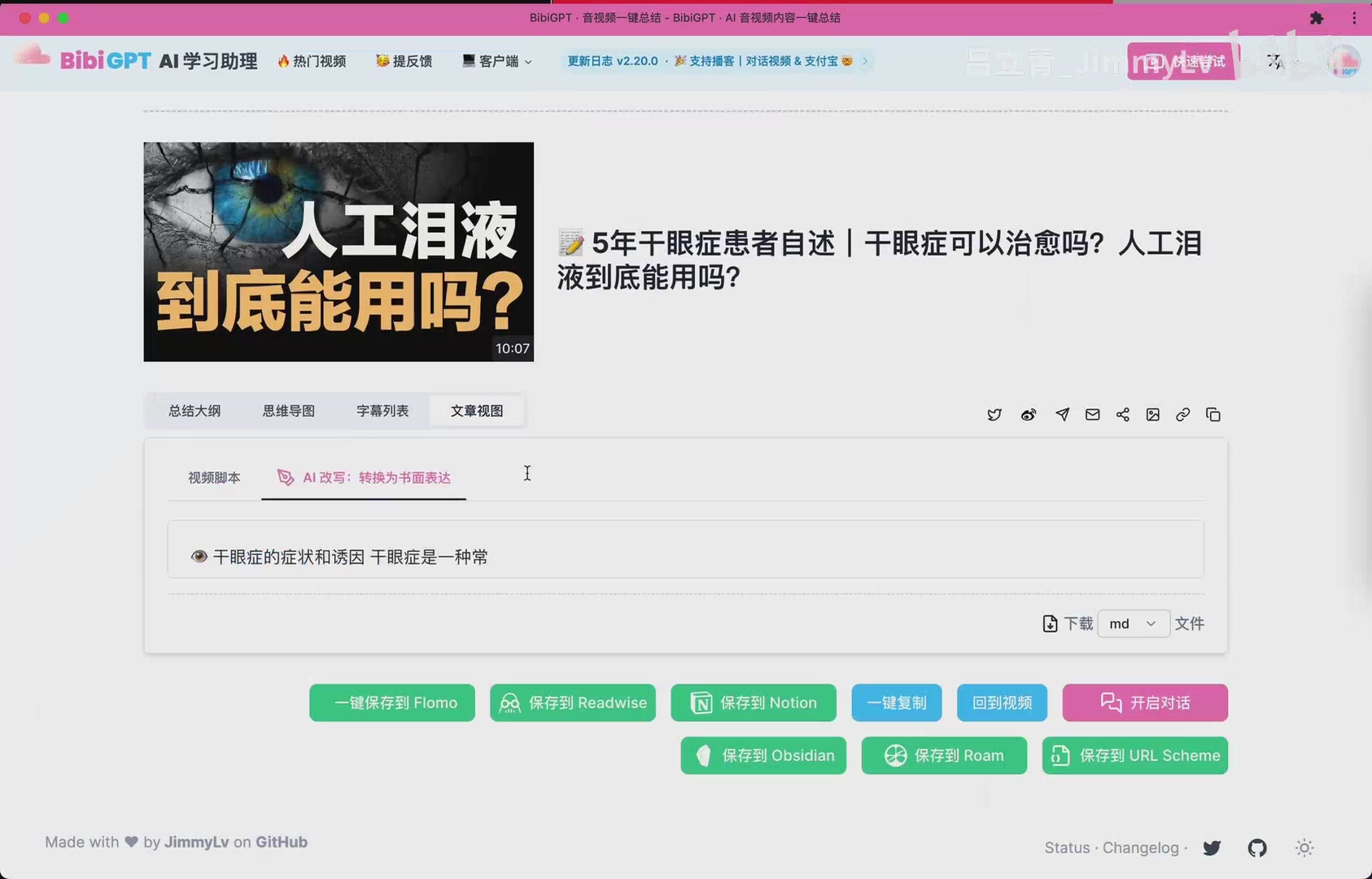Expand the 客户端 menu
The image size is (1372, 879).
(x=497, y=61)
